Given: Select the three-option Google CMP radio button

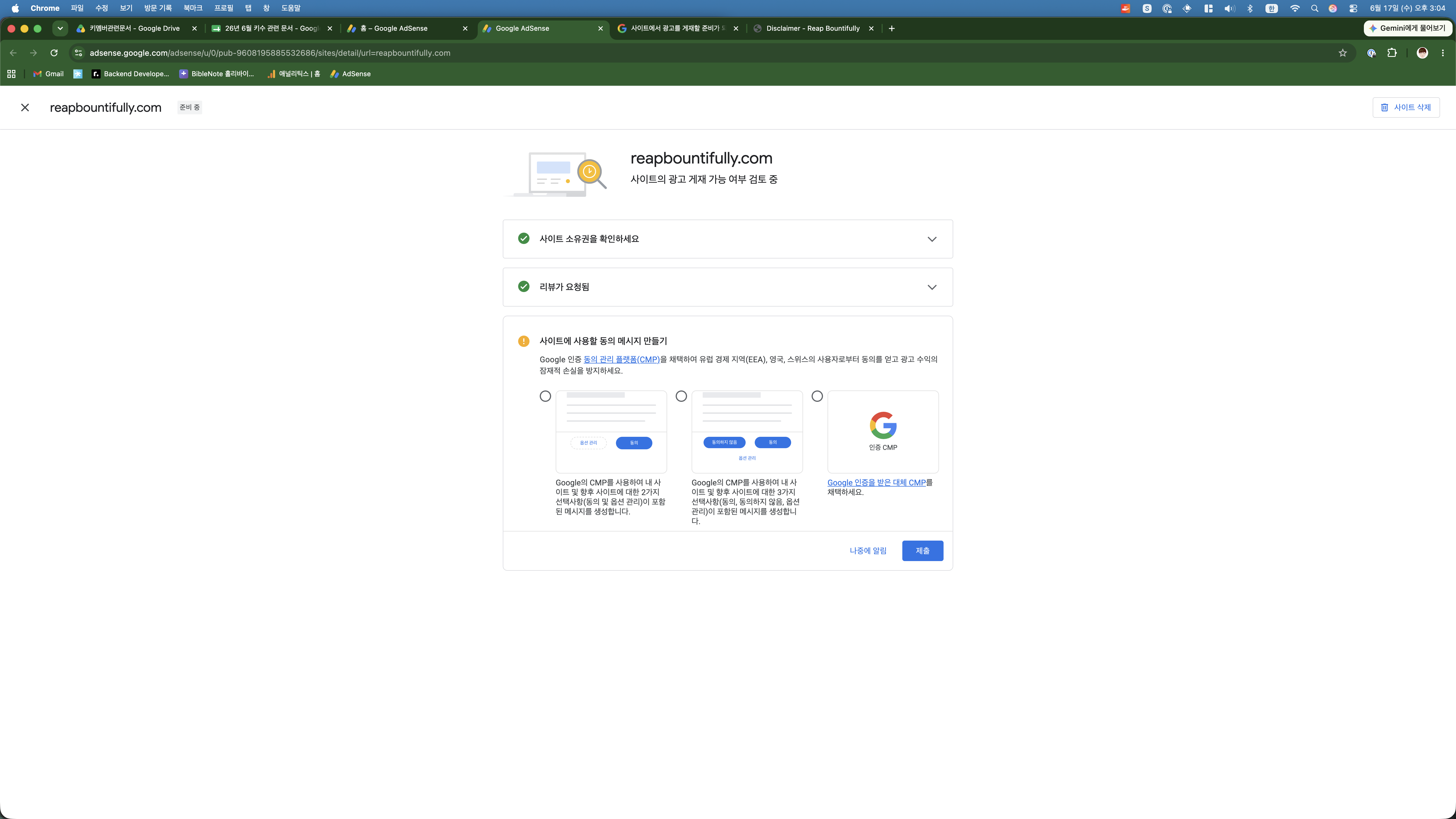Looking at the screenshot, I should coord(681,396).
